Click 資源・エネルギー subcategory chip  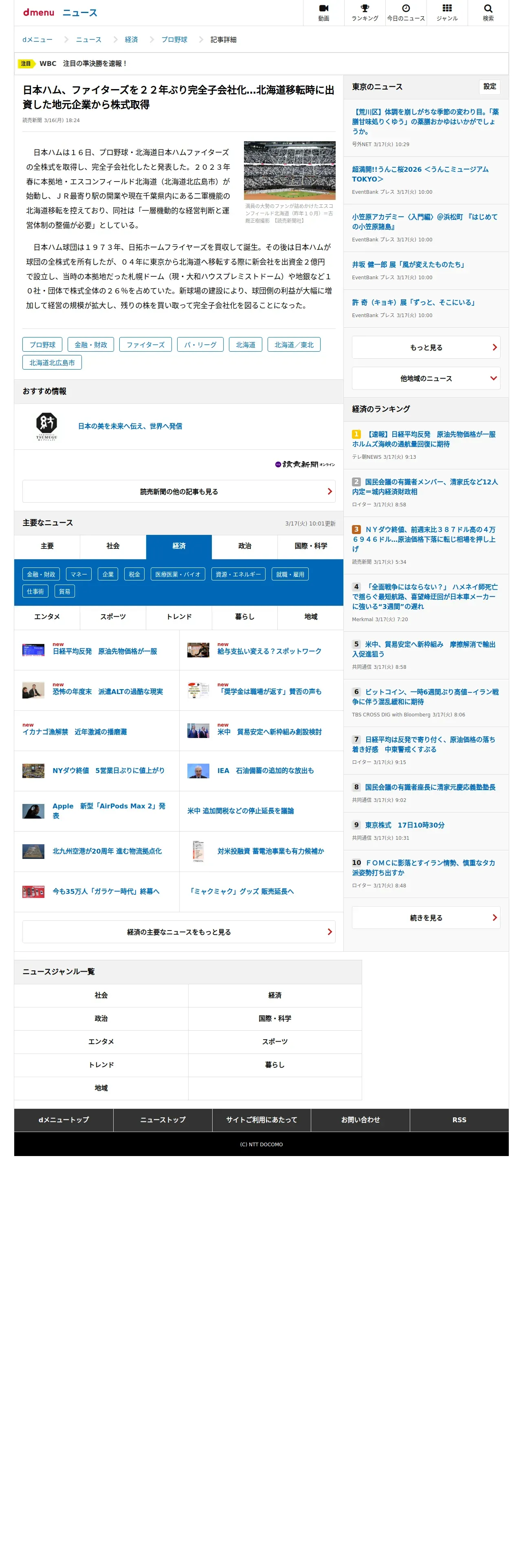[x=238, y=575]
